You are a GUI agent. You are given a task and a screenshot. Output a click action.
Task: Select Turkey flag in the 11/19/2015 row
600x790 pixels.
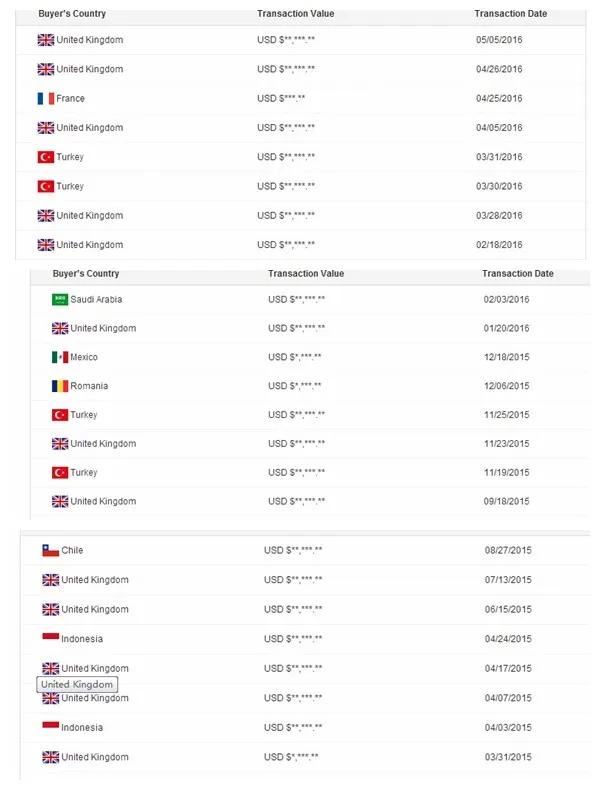click(59, 472)
